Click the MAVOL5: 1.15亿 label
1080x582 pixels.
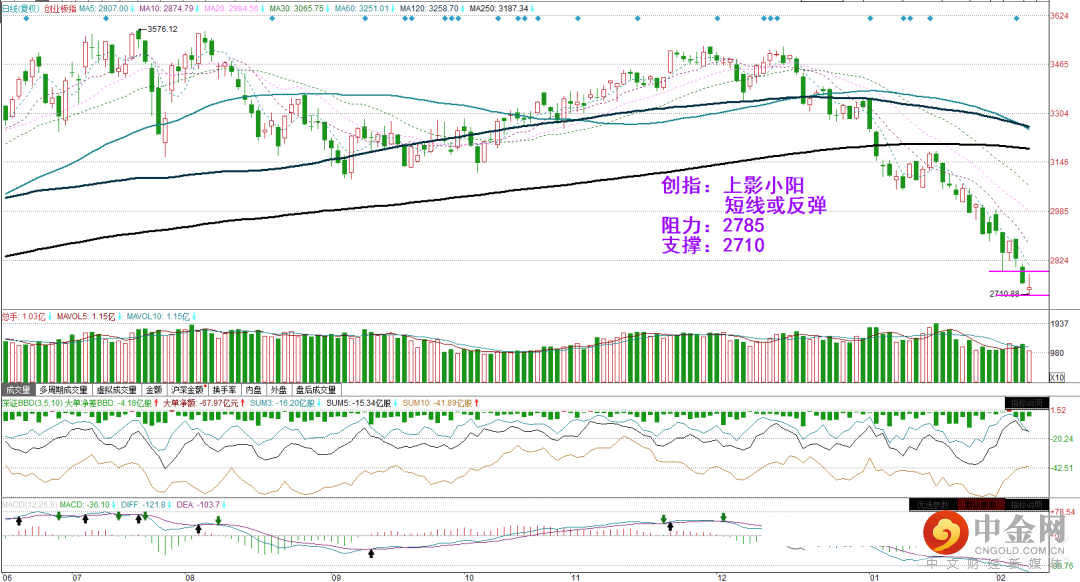(x=86, y=316)
